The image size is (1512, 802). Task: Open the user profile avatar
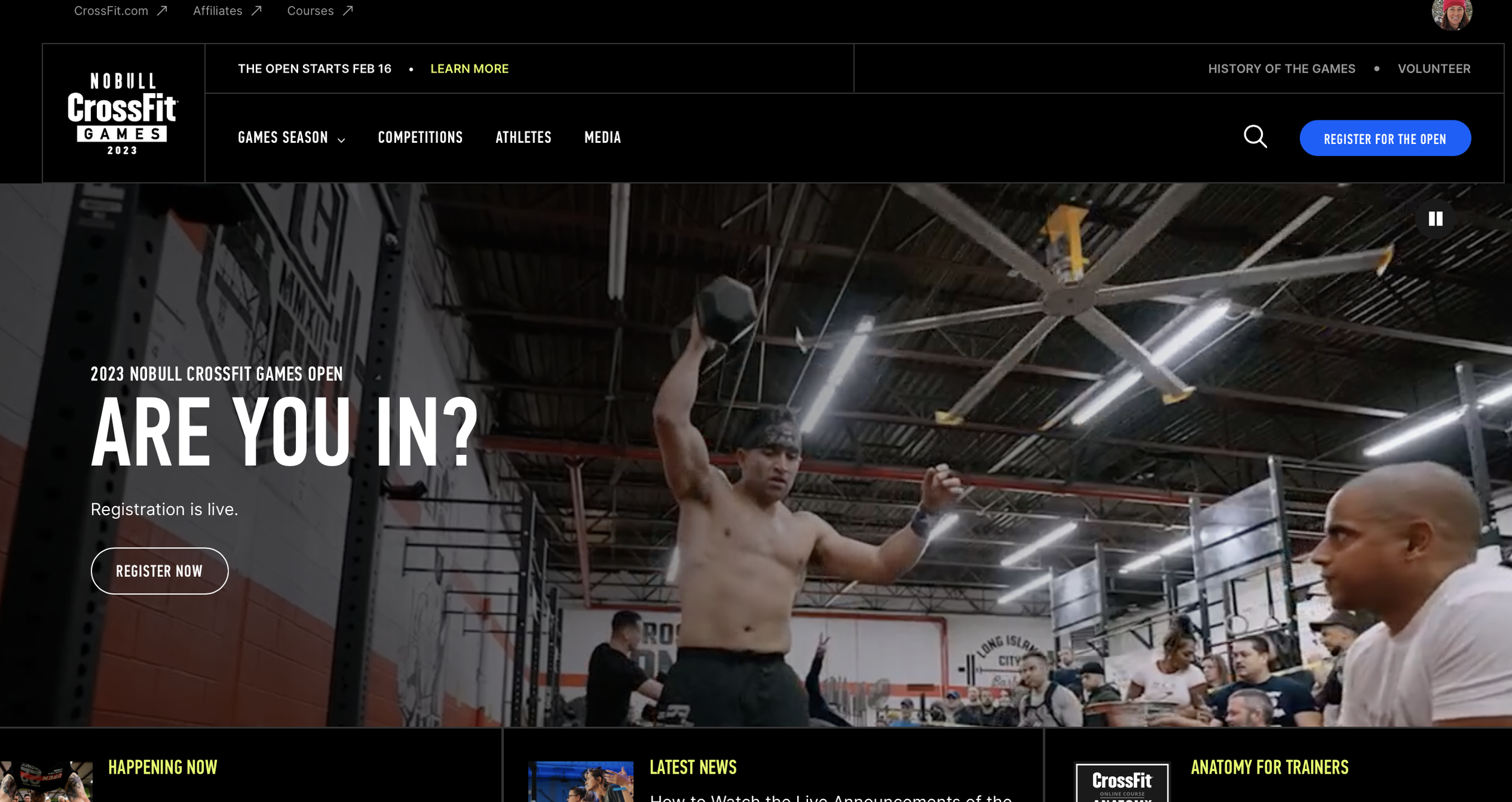[x=1452, y=12]
